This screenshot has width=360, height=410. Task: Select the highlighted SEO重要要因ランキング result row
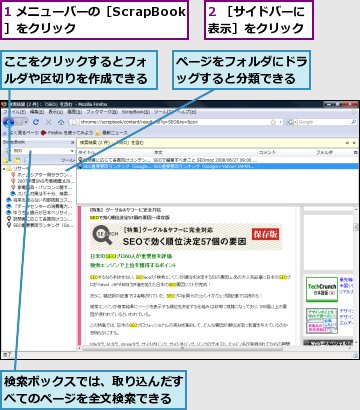218,166
